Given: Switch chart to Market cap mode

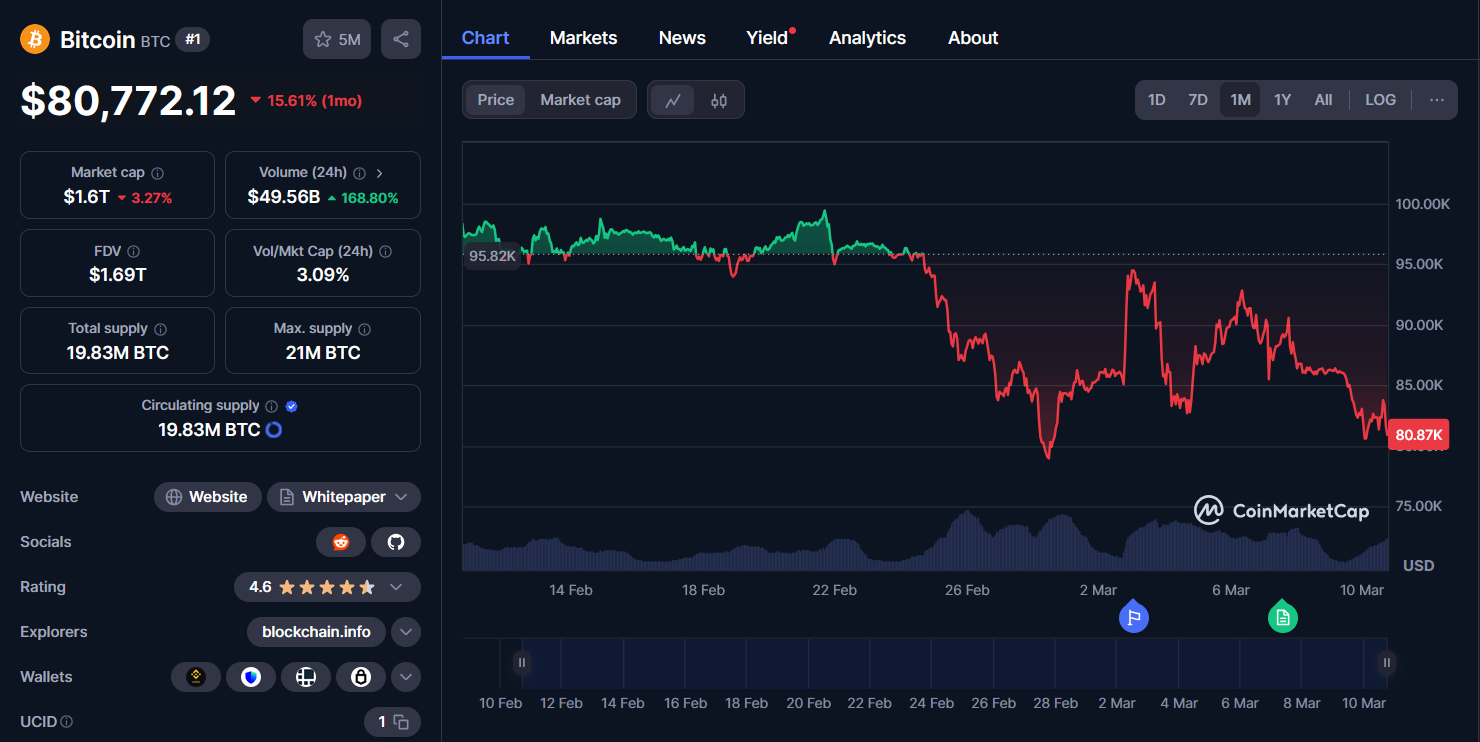Looking at the screenshot, I should [580, 99].
